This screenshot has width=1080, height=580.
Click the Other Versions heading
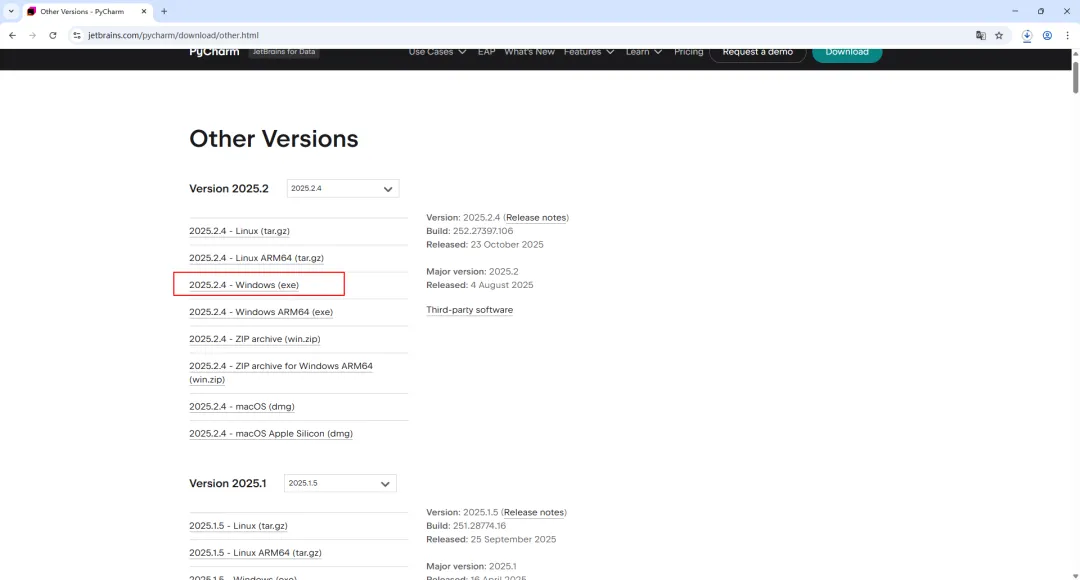coord(273,138)
